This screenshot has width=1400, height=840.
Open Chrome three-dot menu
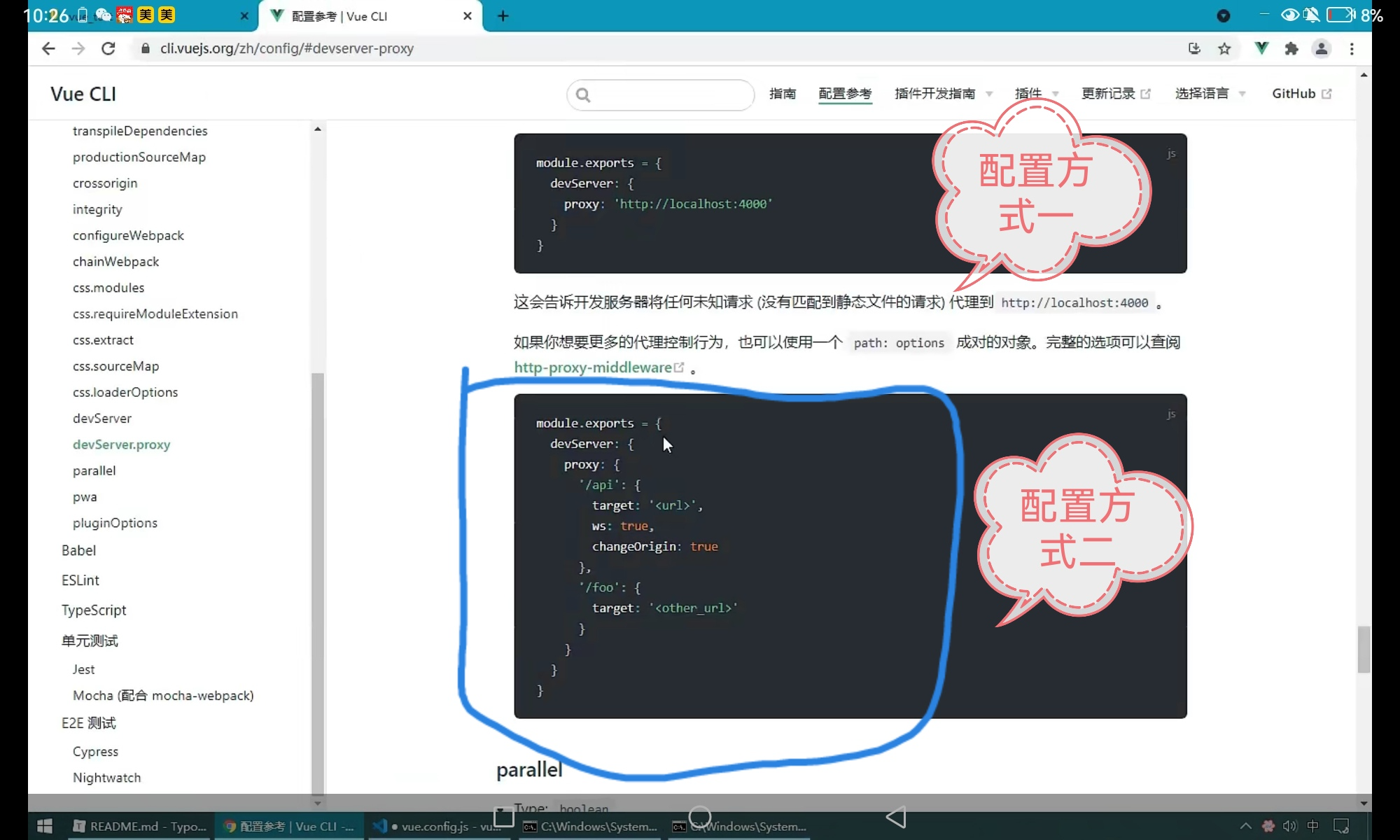1352,48
